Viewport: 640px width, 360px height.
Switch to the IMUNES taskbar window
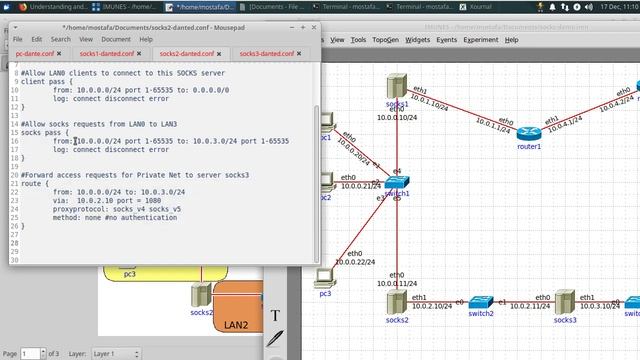[124, 7]
